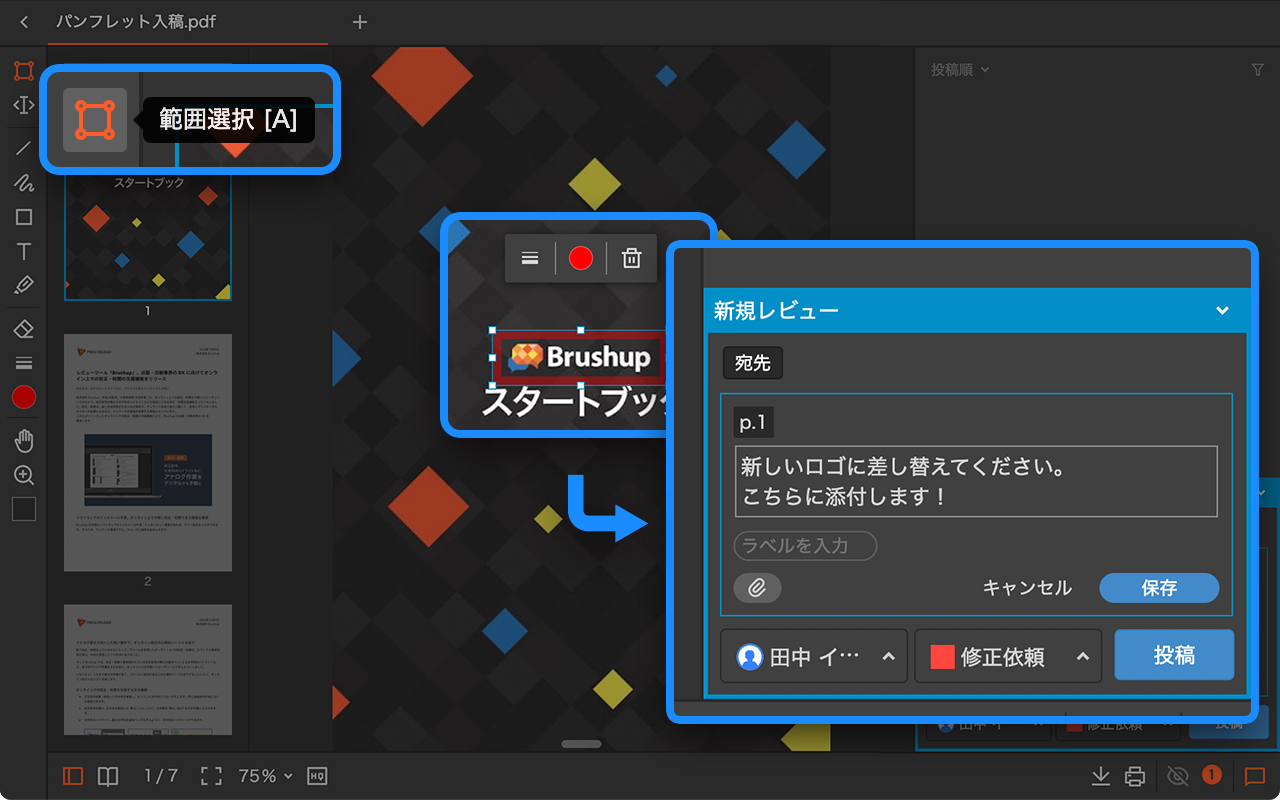The width and height of the screenshot is (1280, 800).
Task: Select the text (T) annotation tool
Action: click(24, 251)
